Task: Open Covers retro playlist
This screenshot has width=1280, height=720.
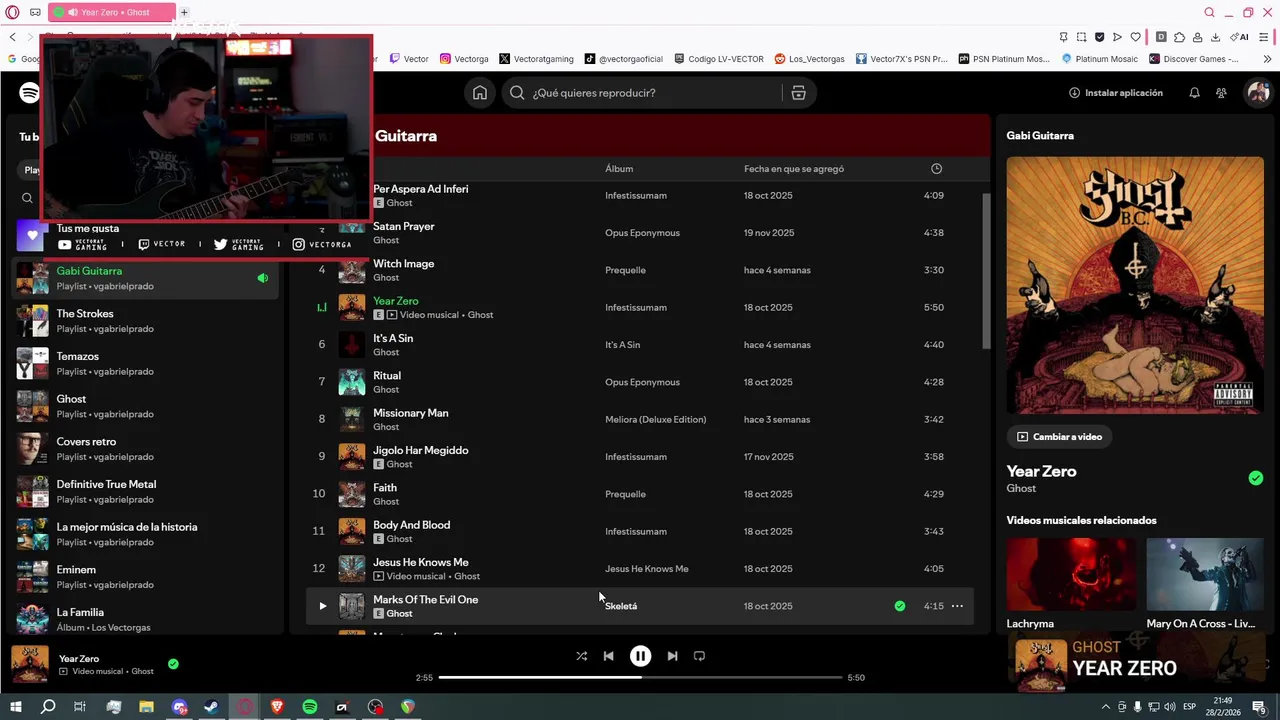Action: pyautogui.click(x=145, y=449)
